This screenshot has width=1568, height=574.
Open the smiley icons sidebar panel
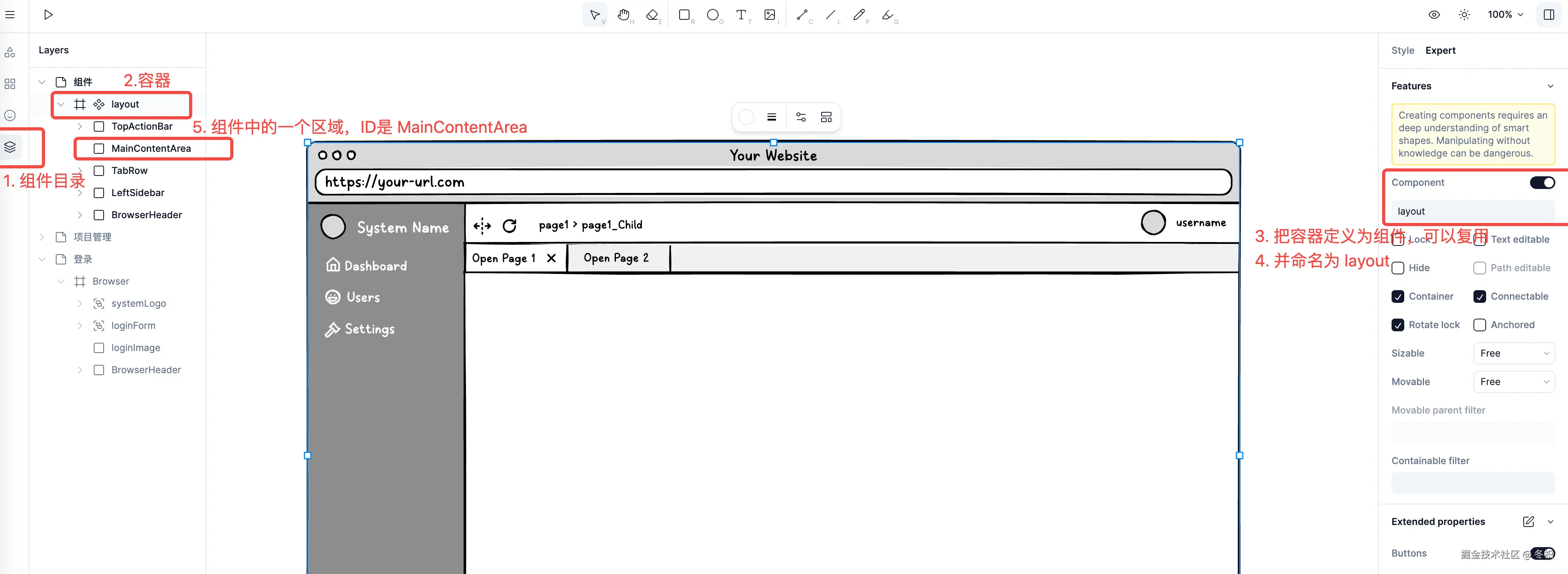point(10,115)
